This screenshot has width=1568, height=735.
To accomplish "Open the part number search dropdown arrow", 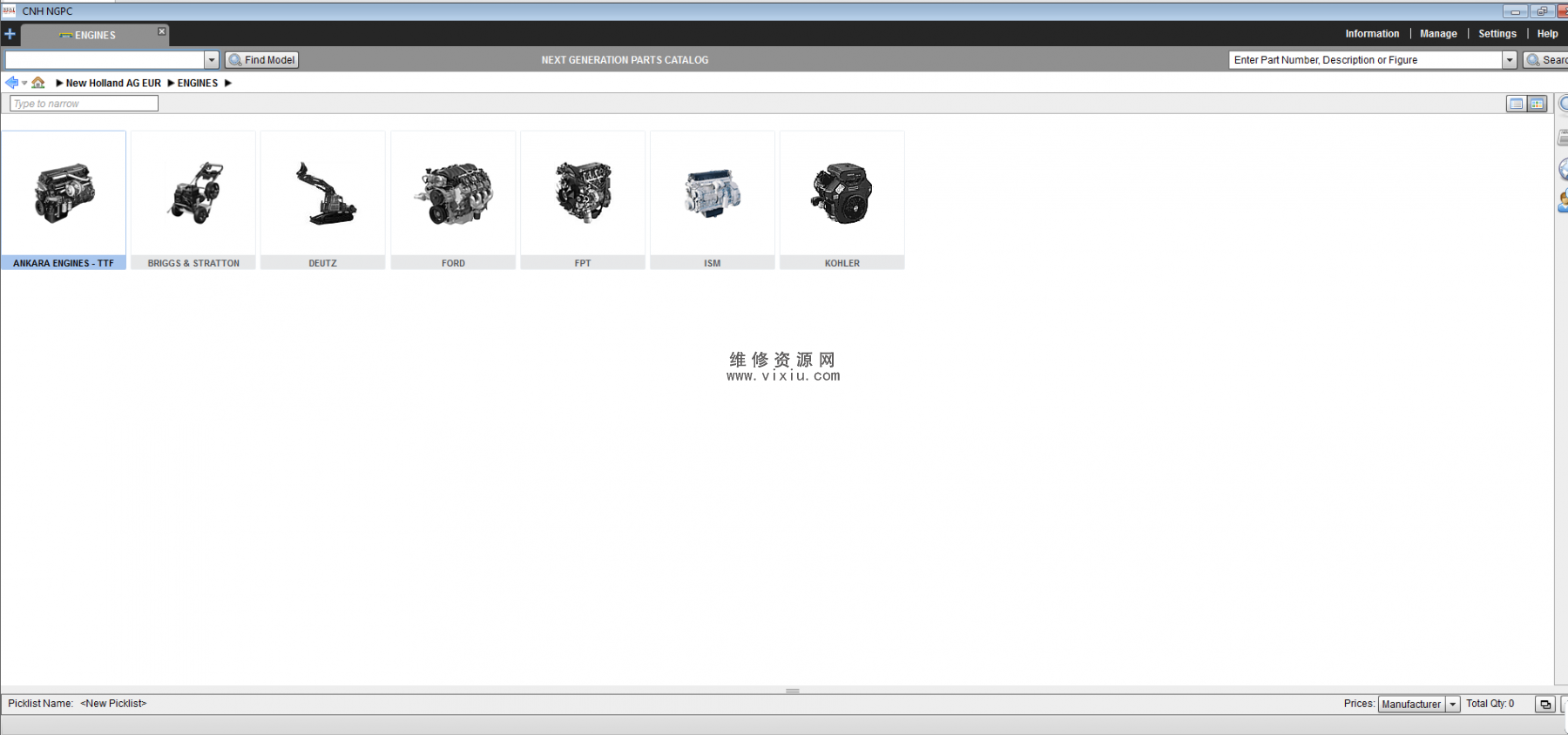I will point(1510,60).
